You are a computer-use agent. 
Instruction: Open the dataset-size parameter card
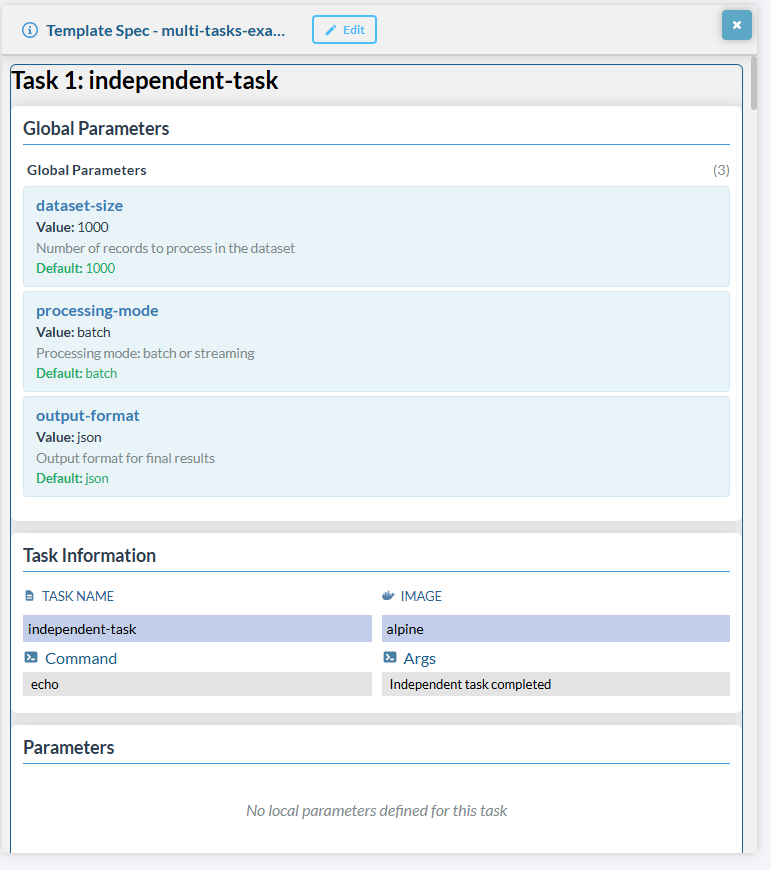click(376, 236)
